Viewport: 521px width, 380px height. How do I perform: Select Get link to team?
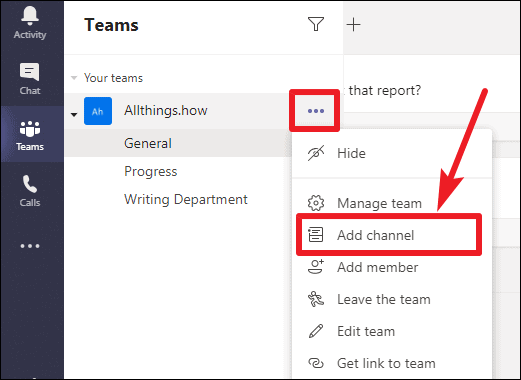[x=392, y=363]
